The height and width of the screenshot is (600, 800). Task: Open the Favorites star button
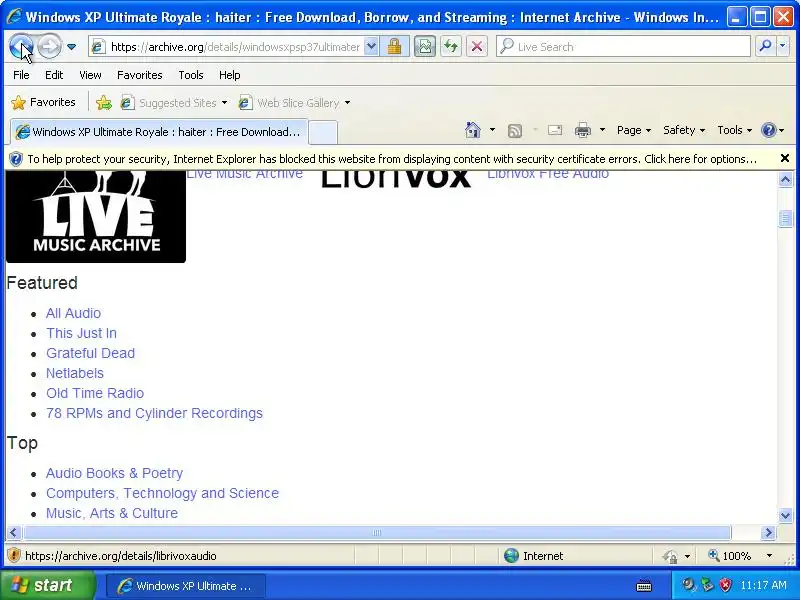click(x=43, y=103)
